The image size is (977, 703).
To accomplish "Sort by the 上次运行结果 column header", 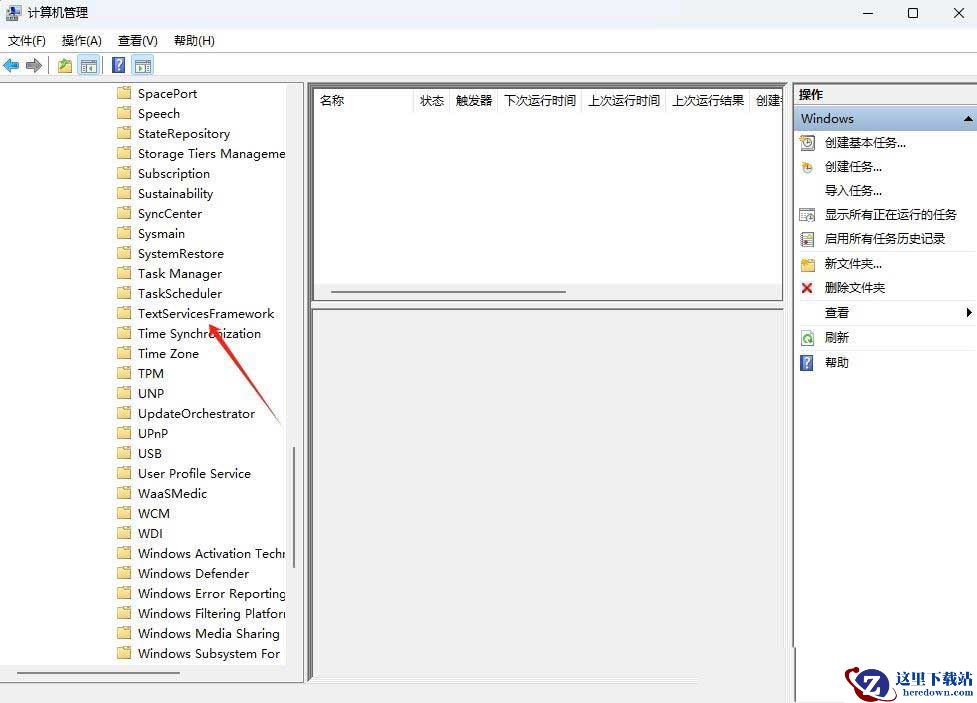I will point(708,100).
